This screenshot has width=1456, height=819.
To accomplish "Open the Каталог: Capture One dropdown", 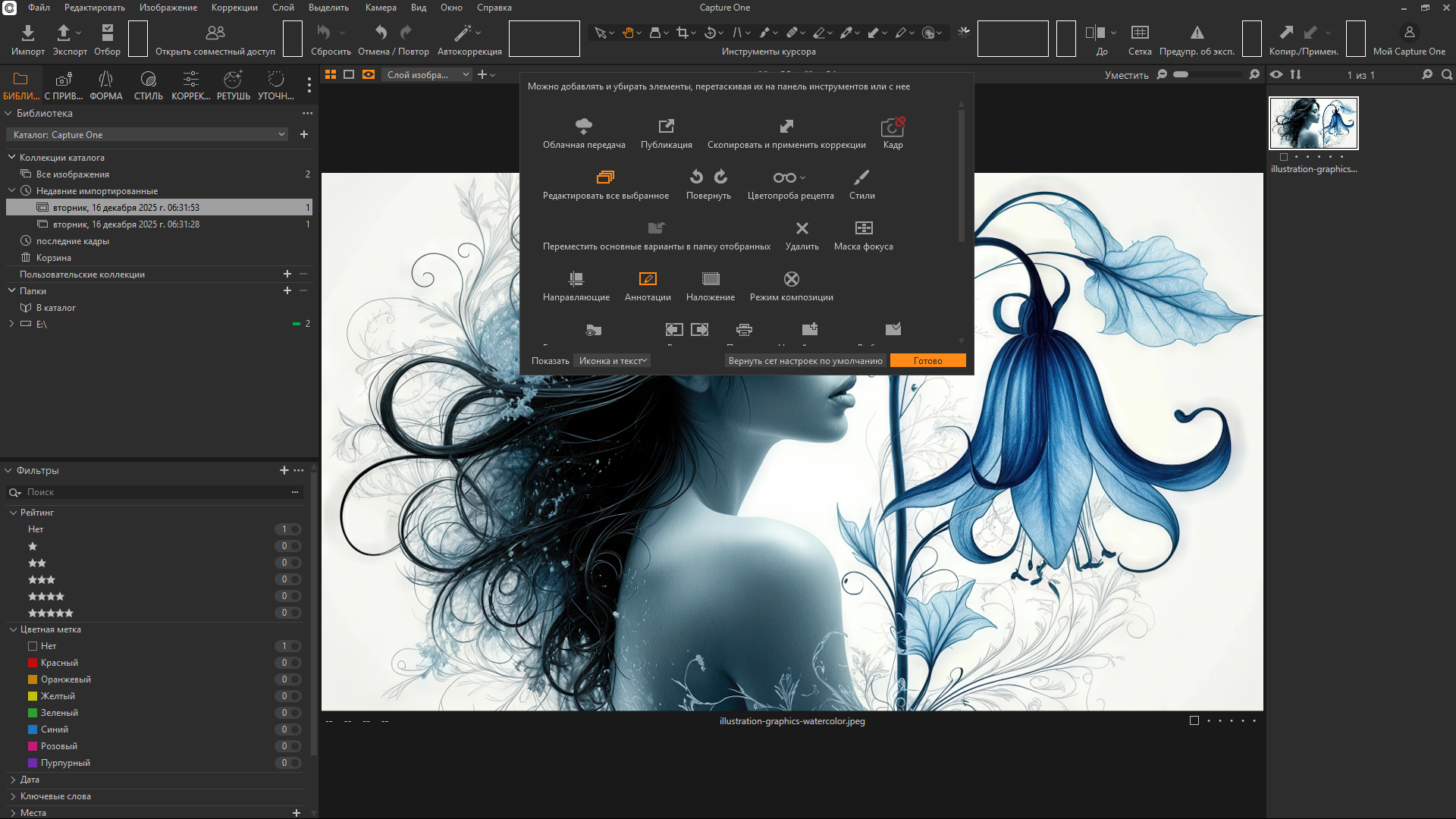I will coord(149,135).
